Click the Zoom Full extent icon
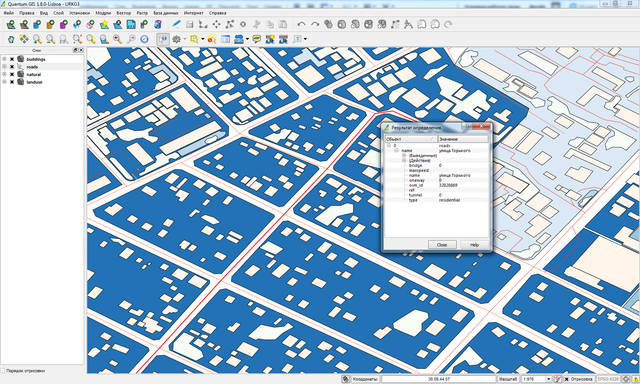This screenshot has width=640, height=384. click(77, 39)
